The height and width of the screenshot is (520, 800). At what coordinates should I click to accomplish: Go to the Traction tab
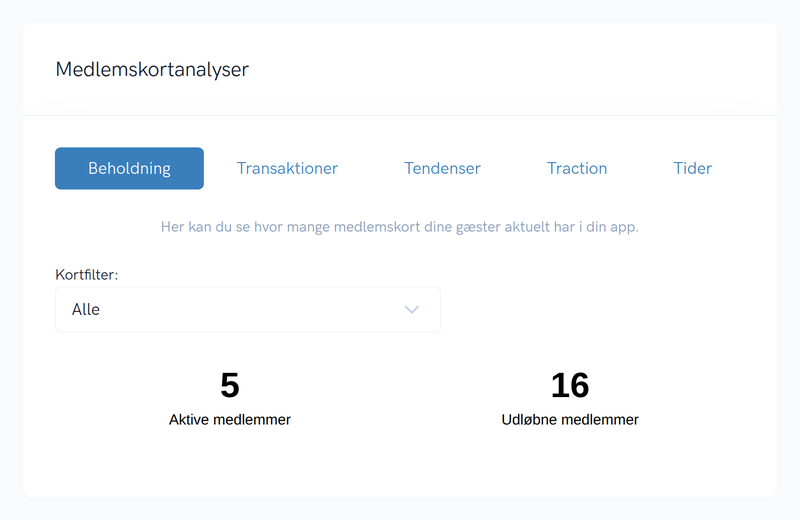pyautogui.click(x=577, y=168)
